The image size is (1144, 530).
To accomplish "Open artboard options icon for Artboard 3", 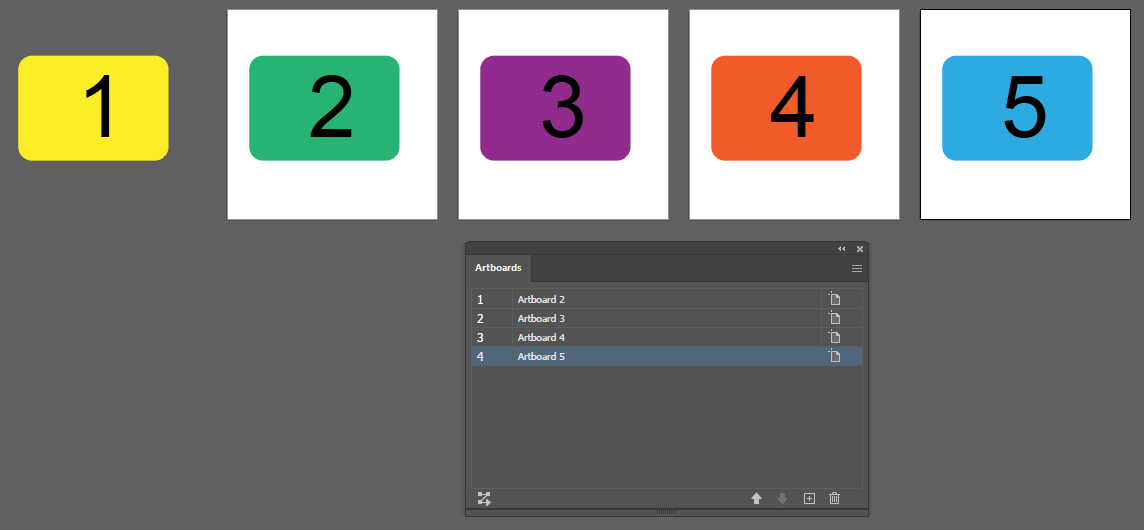I will click(834, 318).
